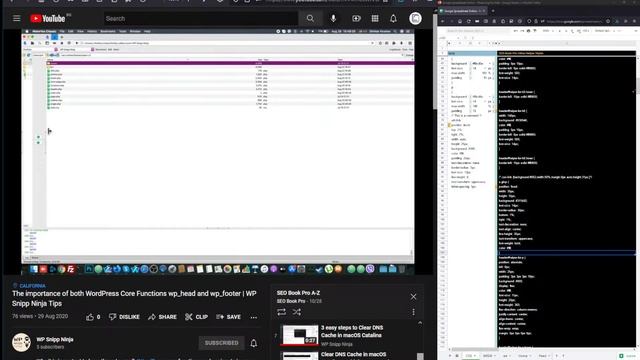Click the CLIP button
This screenshot has height=360, width=640.
pyautogui.click(x=196, y=317)
